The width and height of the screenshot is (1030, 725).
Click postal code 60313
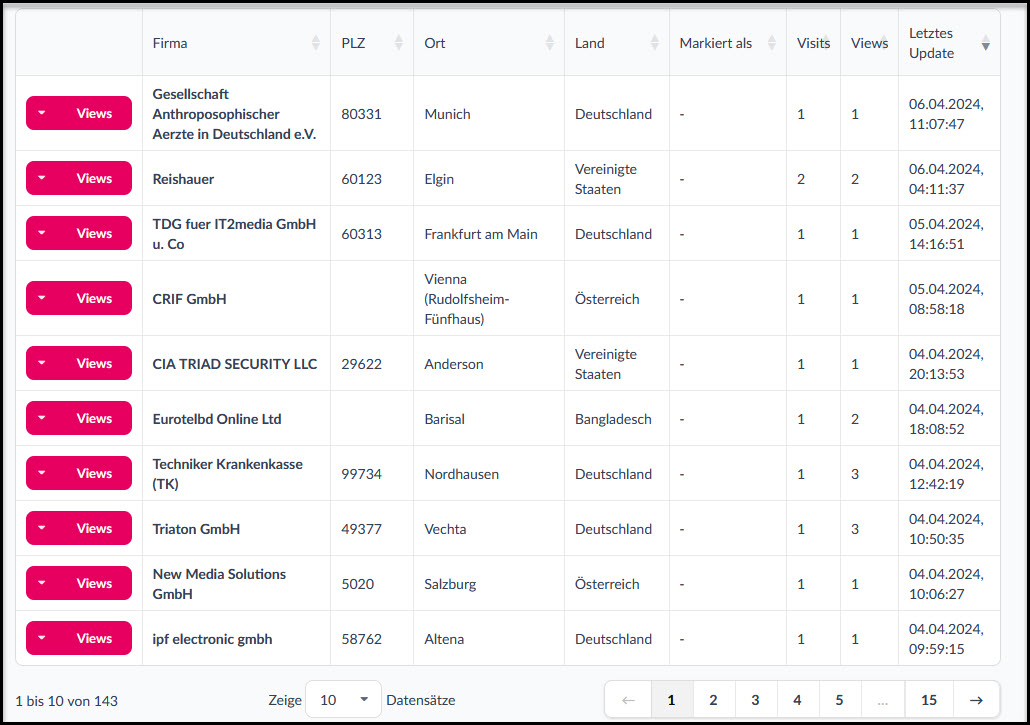[x=361, y=234]
